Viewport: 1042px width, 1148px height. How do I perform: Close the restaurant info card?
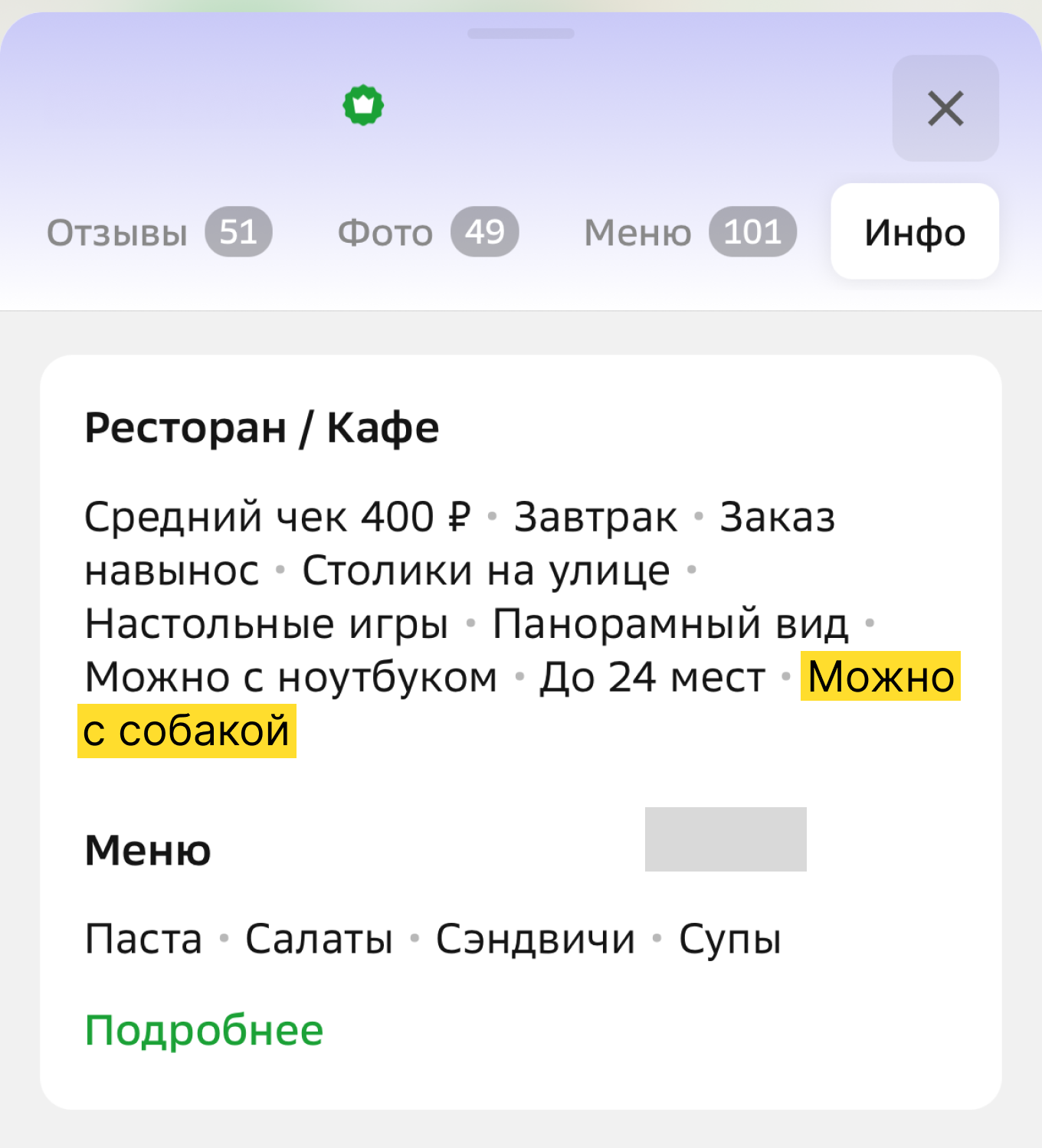click(945, 108)
